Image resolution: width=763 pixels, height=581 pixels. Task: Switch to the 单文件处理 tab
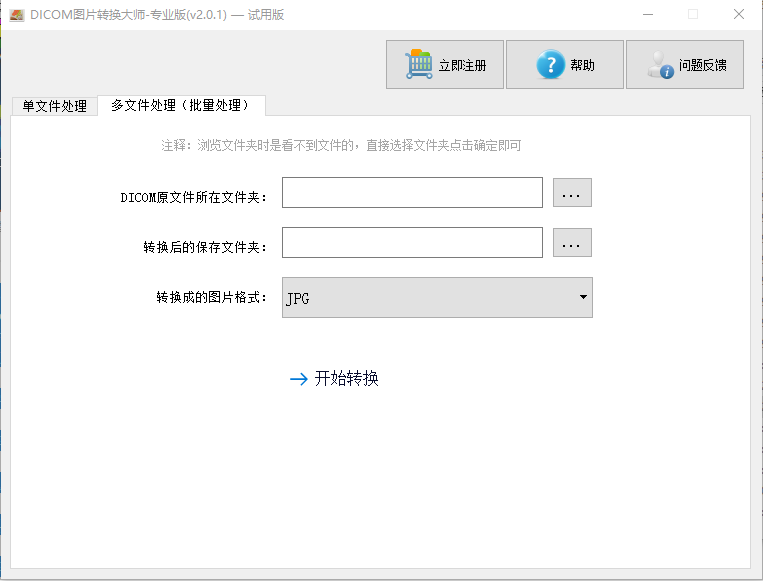click(x=54, y=106)
